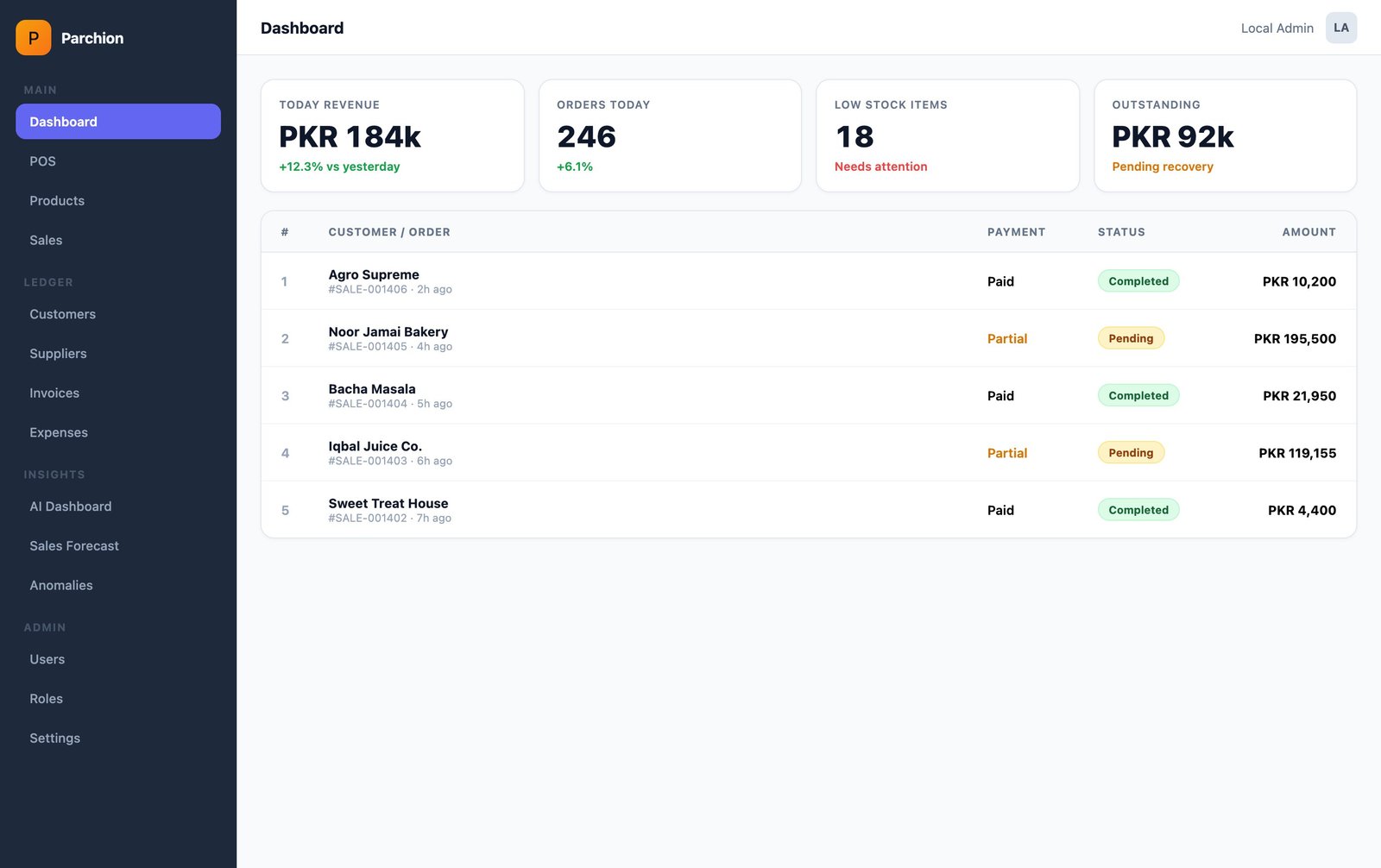View the Invoices page
The height and width of the screenshot is (868, 1381).
(x=54, y=393)
